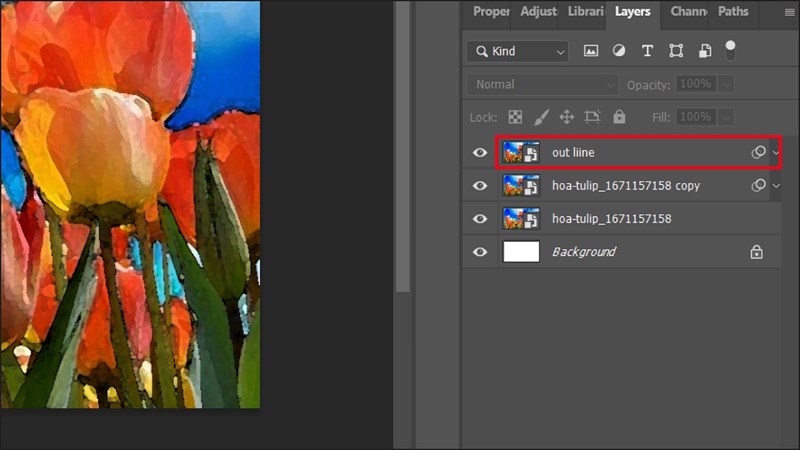
Task: Filter layers by pixel layers icon
Action: click(591, 51)
